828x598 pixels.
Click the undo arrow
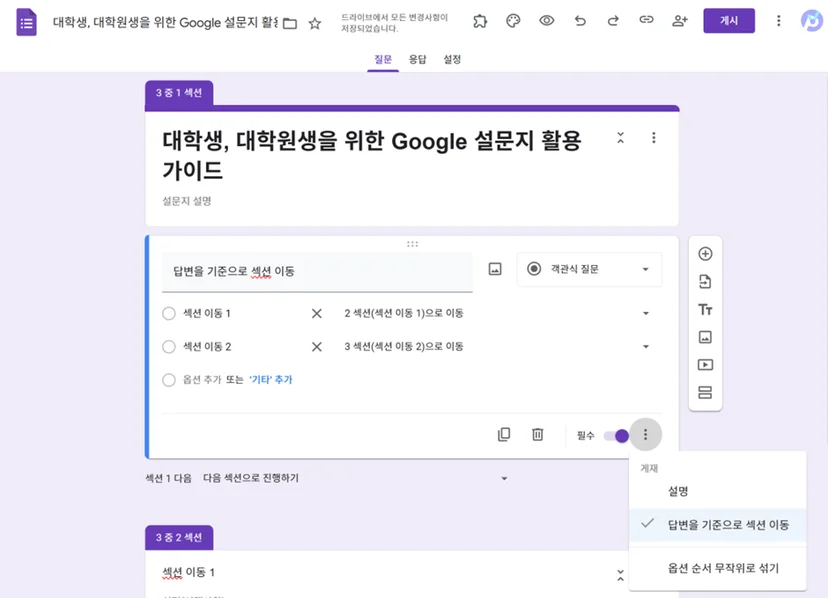(x=580, y=21)
